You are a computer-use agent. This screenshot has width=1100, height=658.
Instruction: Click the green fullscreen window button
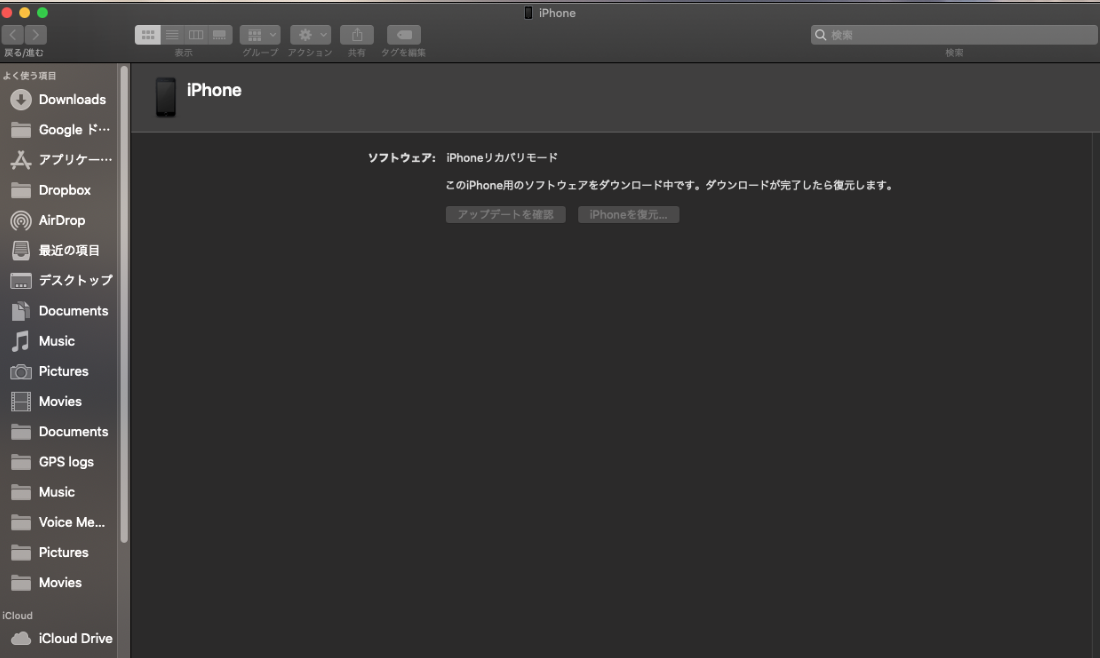pyautogui.click(x=42, y=13)
